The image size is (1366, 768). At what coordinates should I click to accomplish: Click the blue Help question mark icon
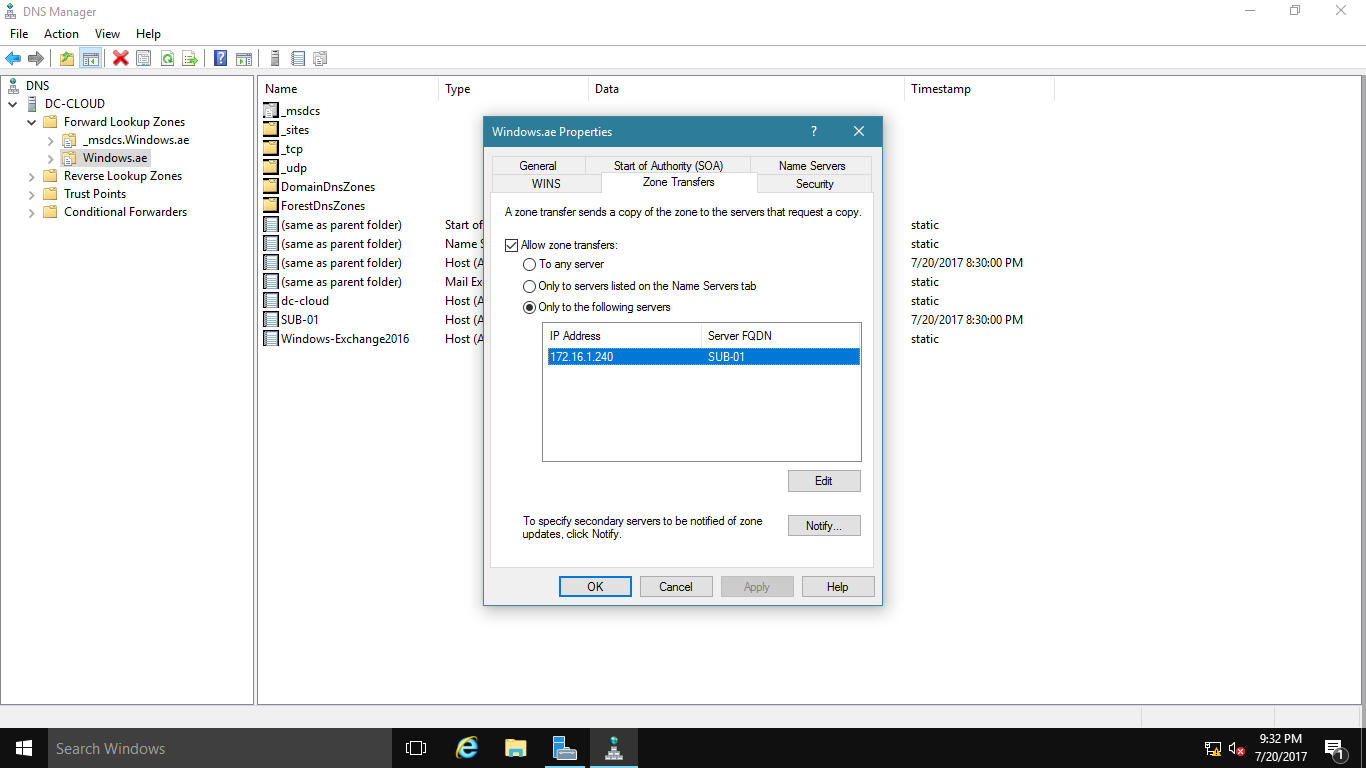coord(220,59)
